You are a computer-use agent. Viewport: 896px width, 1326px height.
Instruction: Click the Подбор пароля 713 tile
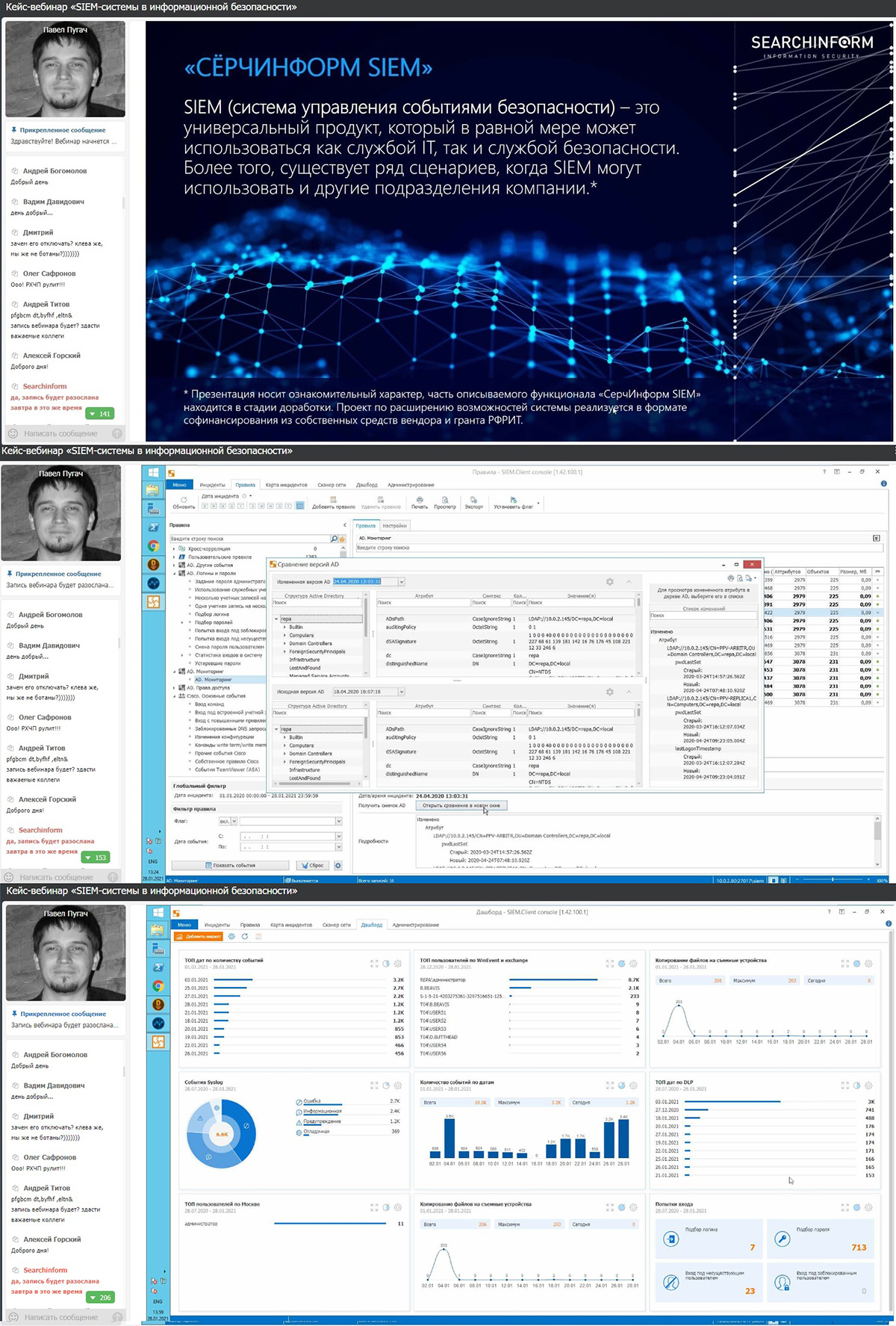pos(821,1239)
